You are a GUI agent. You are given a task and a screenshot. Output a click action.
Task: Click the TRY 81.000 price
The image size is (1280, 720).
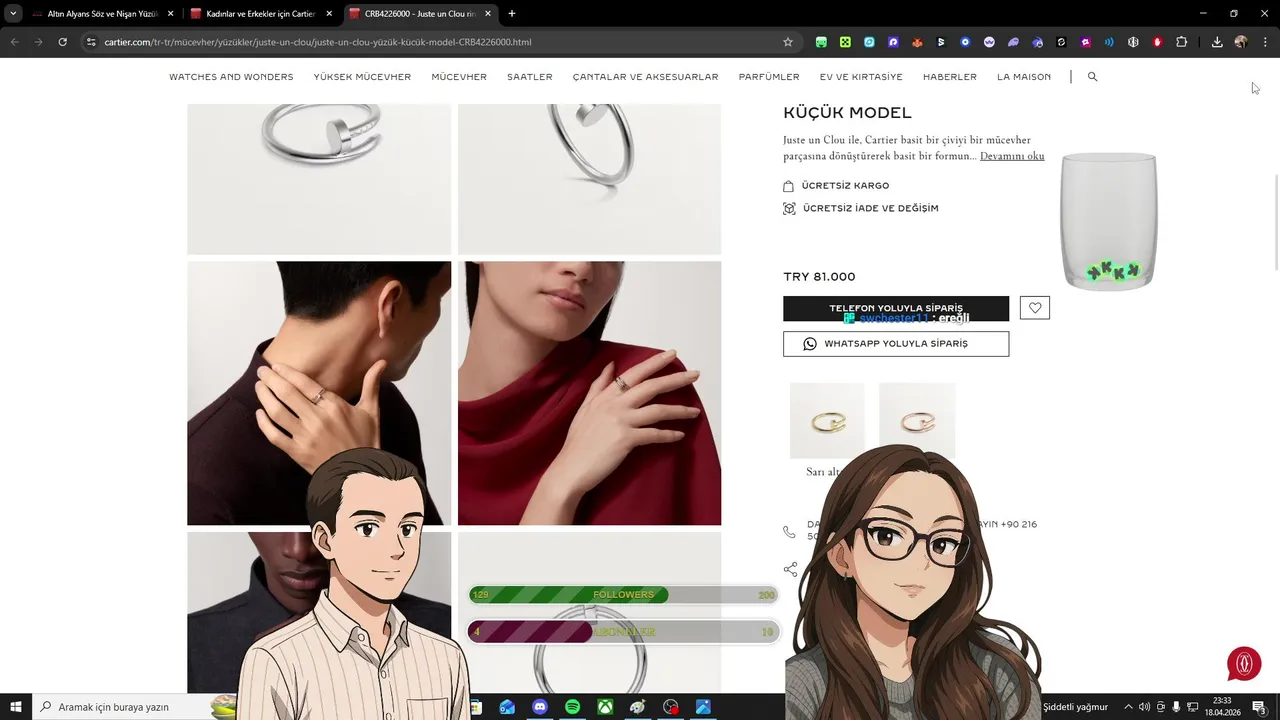[819, 277]
